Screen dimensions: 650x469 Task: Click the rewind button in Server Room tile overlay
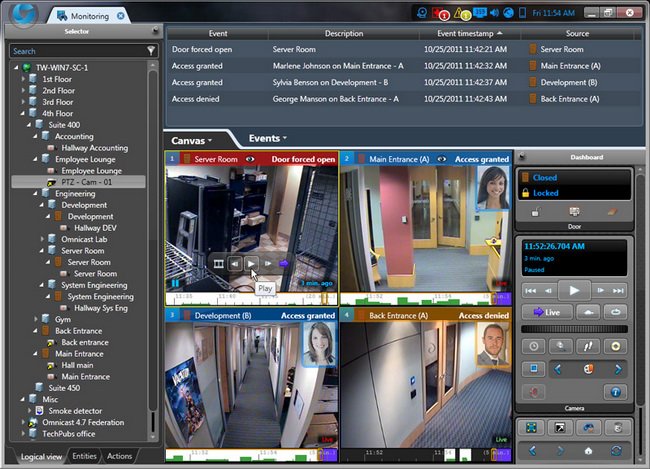coord(235,263)
